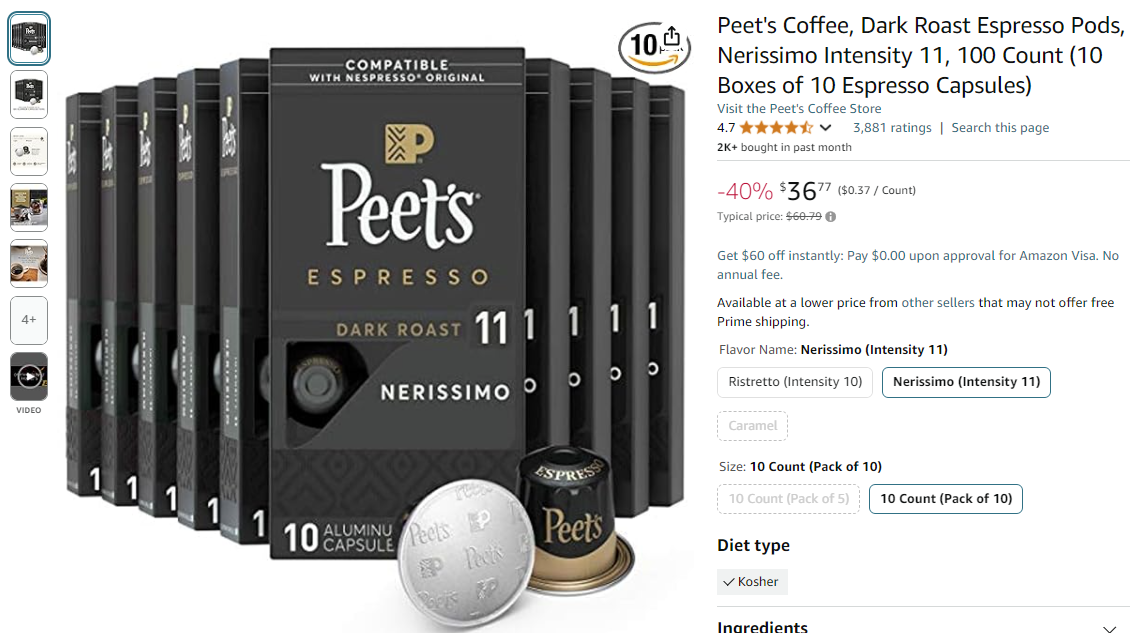
Task: Open fourth lifestyle image thumbnail
Action: (29, 208)
